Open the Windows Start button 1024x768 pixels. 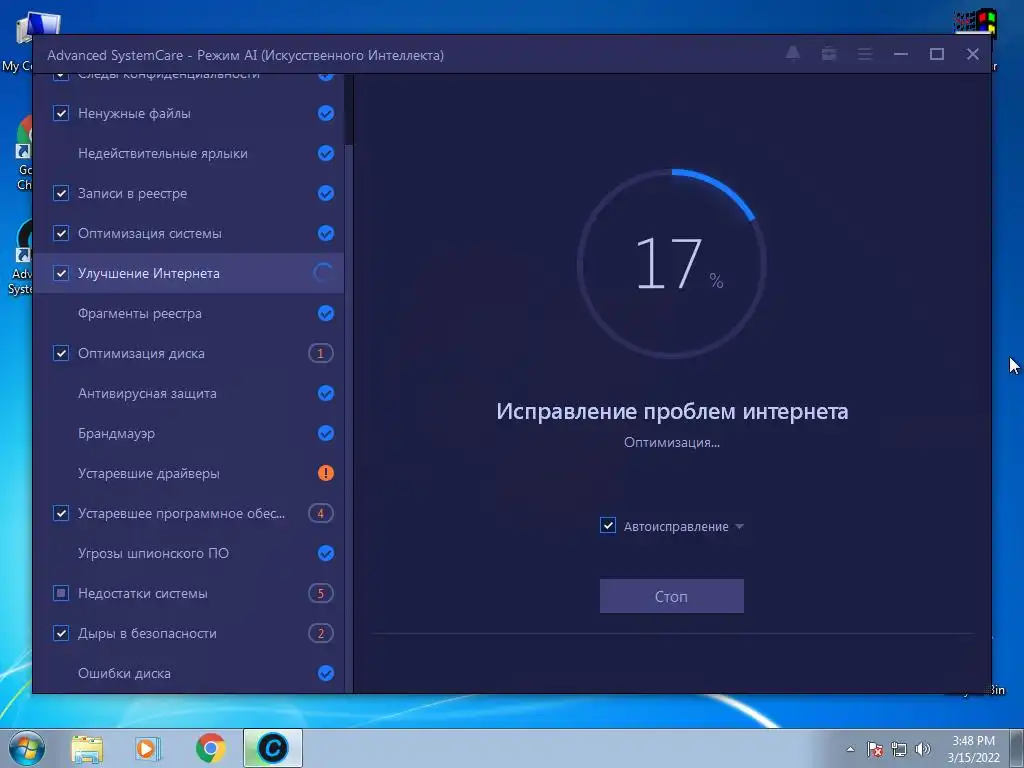[x=27, y=748]
